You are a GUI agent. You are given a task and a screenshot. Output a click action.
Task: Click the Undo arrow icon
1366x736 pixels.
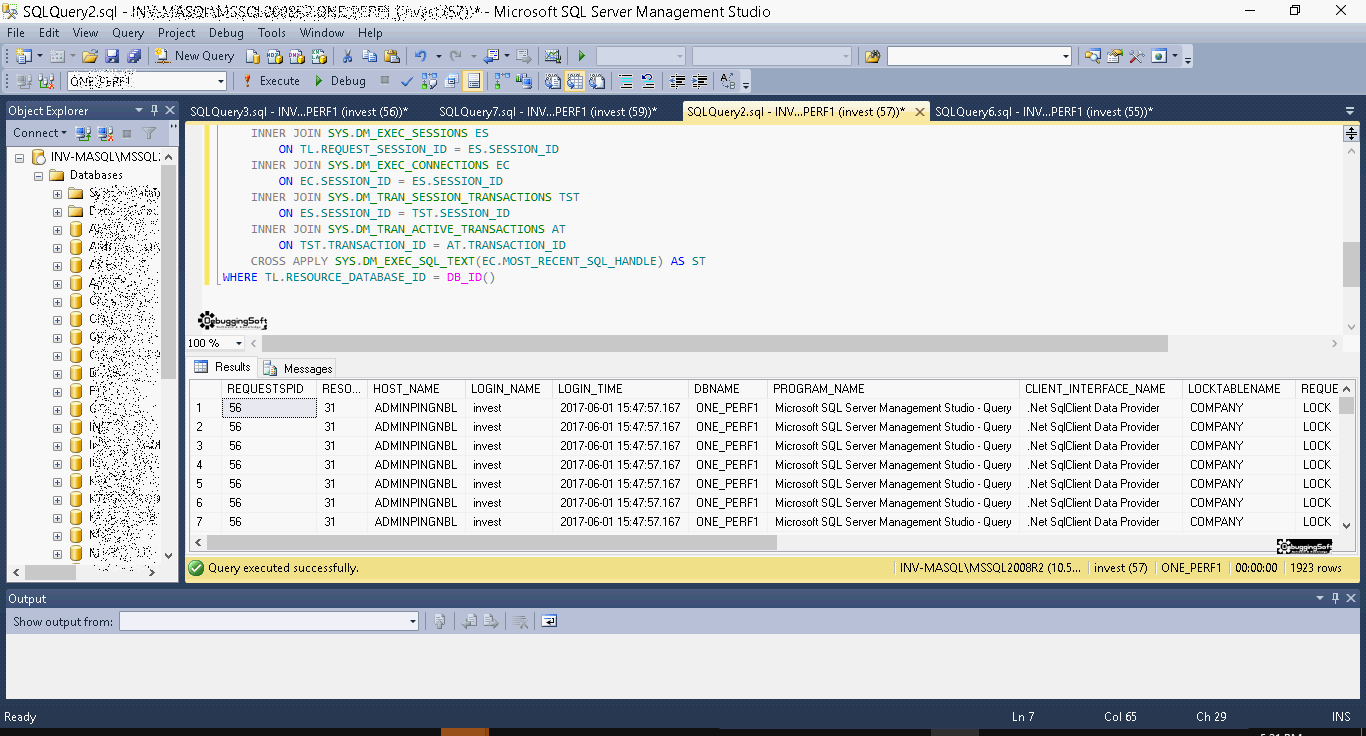point(421,56)
